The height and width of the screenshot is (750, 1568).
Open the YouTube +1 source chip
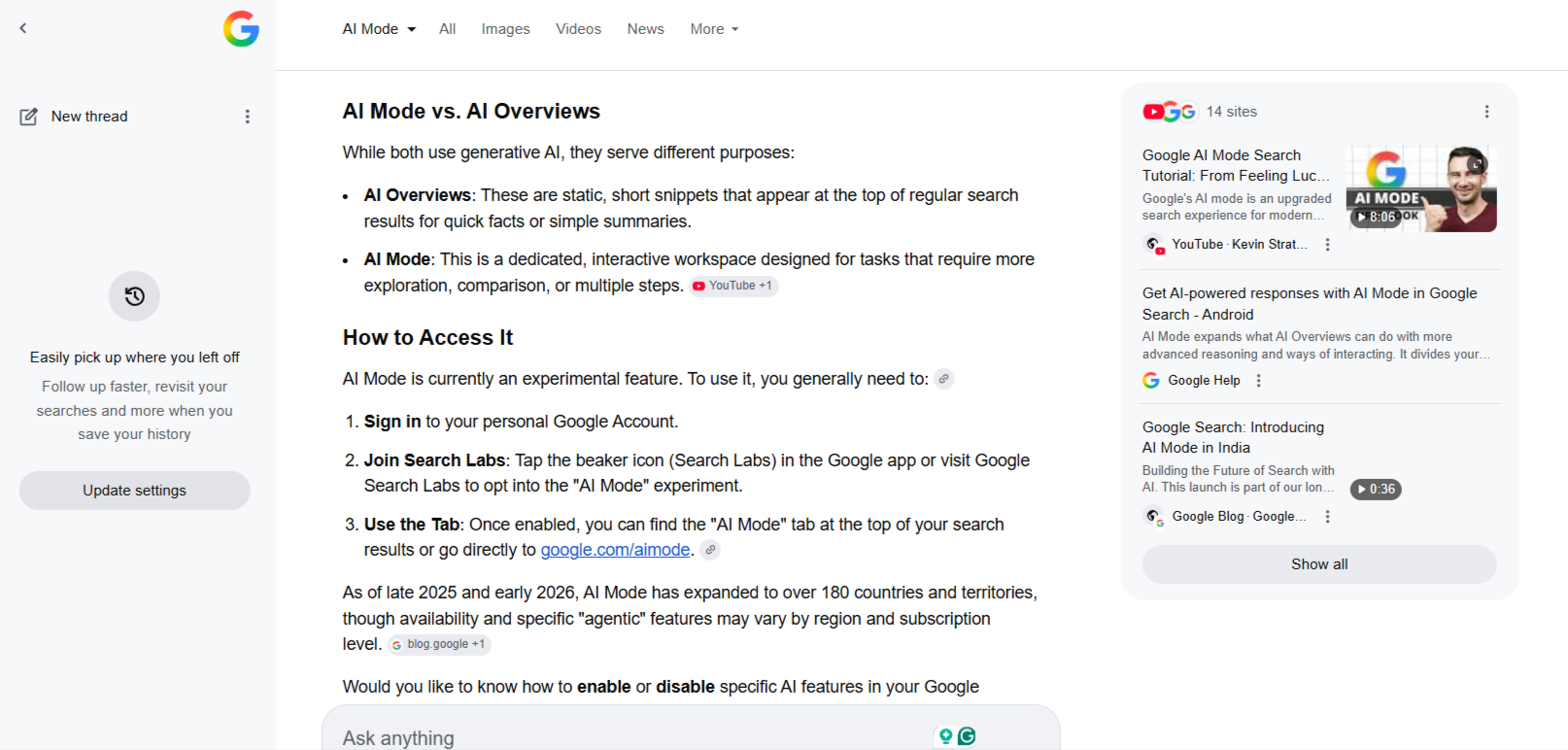[733, 286]
